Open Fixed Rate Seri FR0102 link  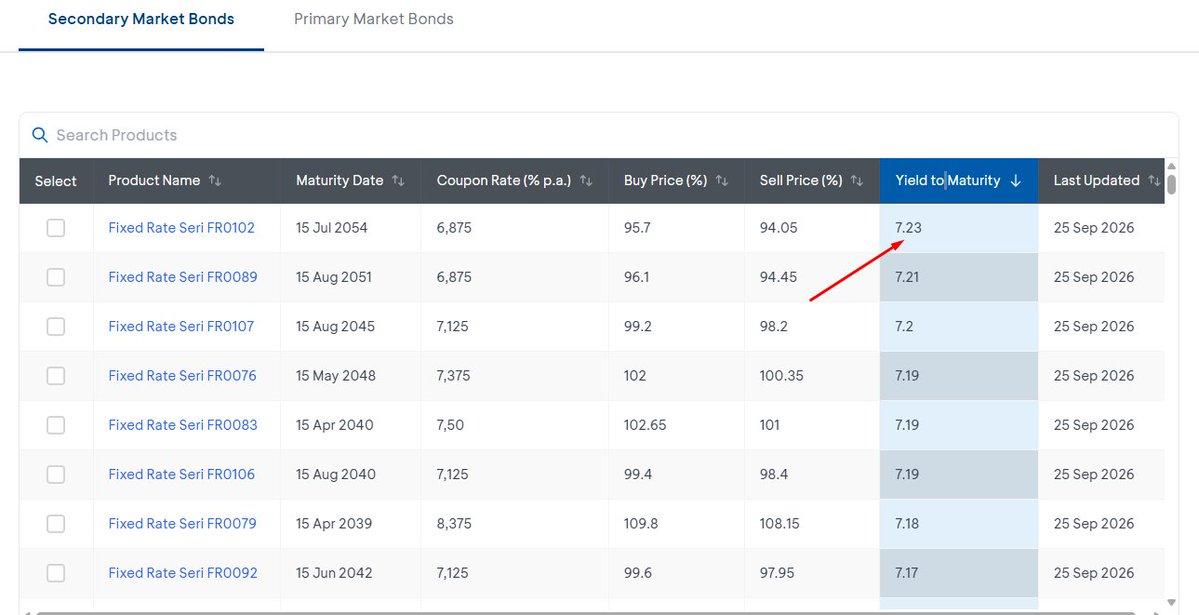tap(181, 228)
